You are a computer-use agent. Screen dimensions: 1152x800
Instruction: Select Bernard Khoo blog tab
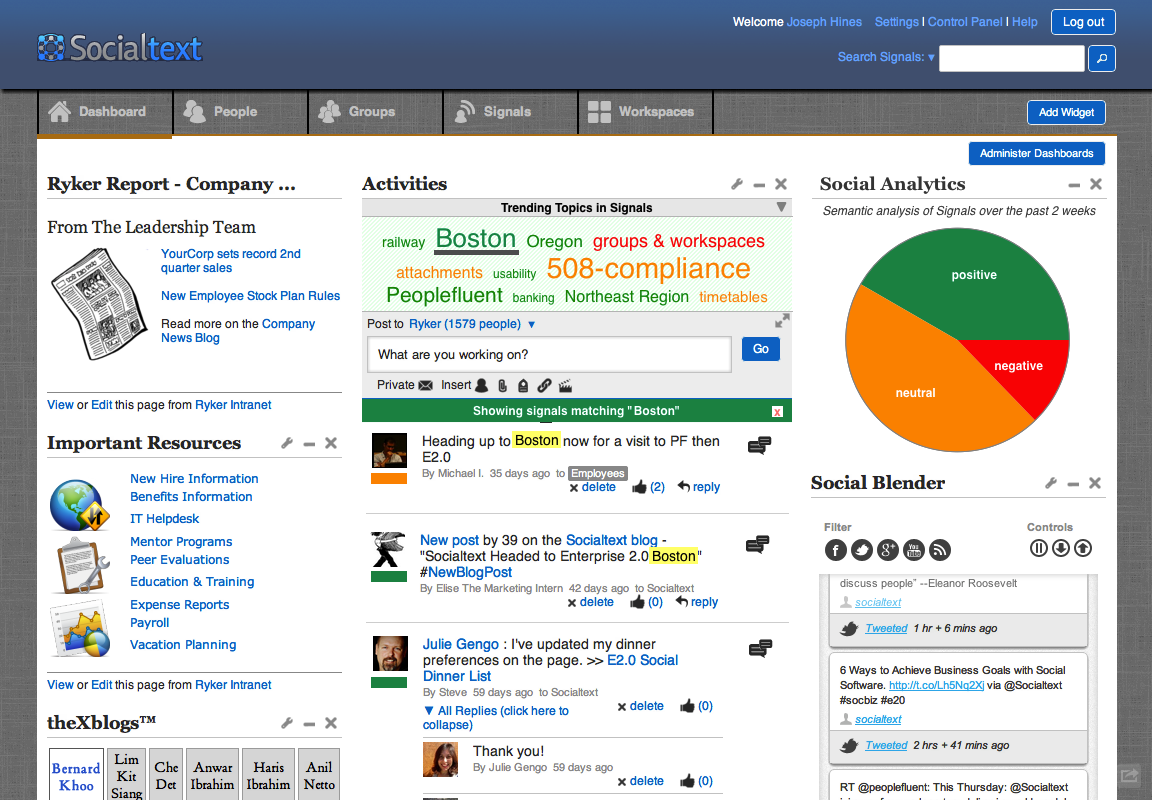(76, 776)
